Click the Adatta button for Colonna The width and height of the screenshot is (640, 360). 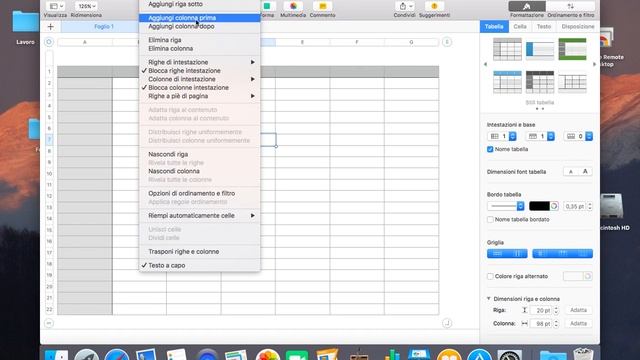click(x=578, y=323)
